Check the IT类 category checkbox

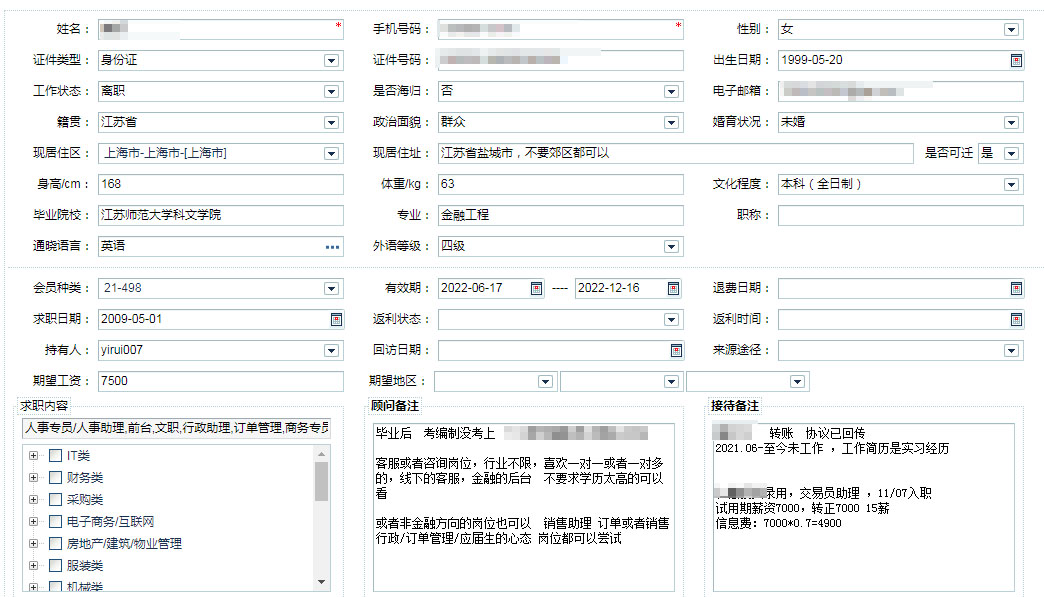click(x=56, y=455)
